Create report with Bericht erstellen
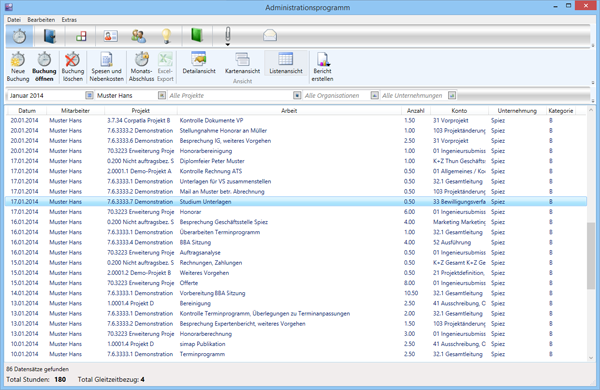Screen dimensions: 600x390 coord(322,67)
